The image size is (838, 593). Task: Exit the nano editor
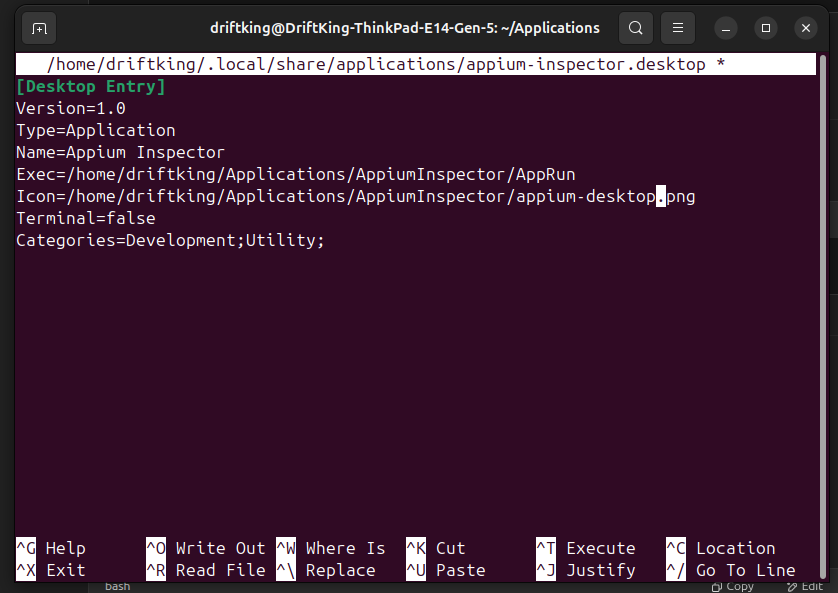point(48,570)
